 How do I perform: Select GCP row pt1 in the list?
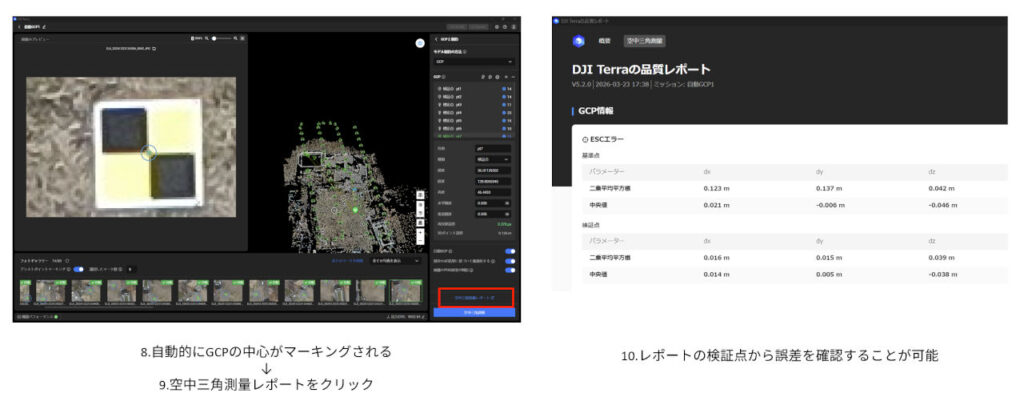[x=475, y=89]
